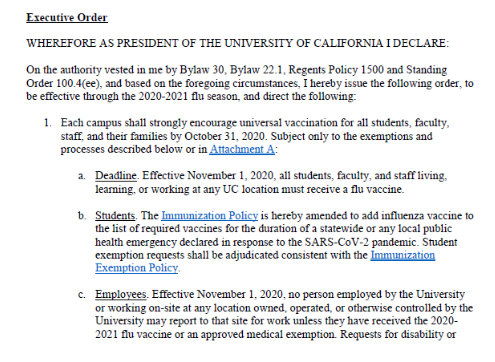
Task: Click the 'c.' sub-item marker
Action: [81, 295]
